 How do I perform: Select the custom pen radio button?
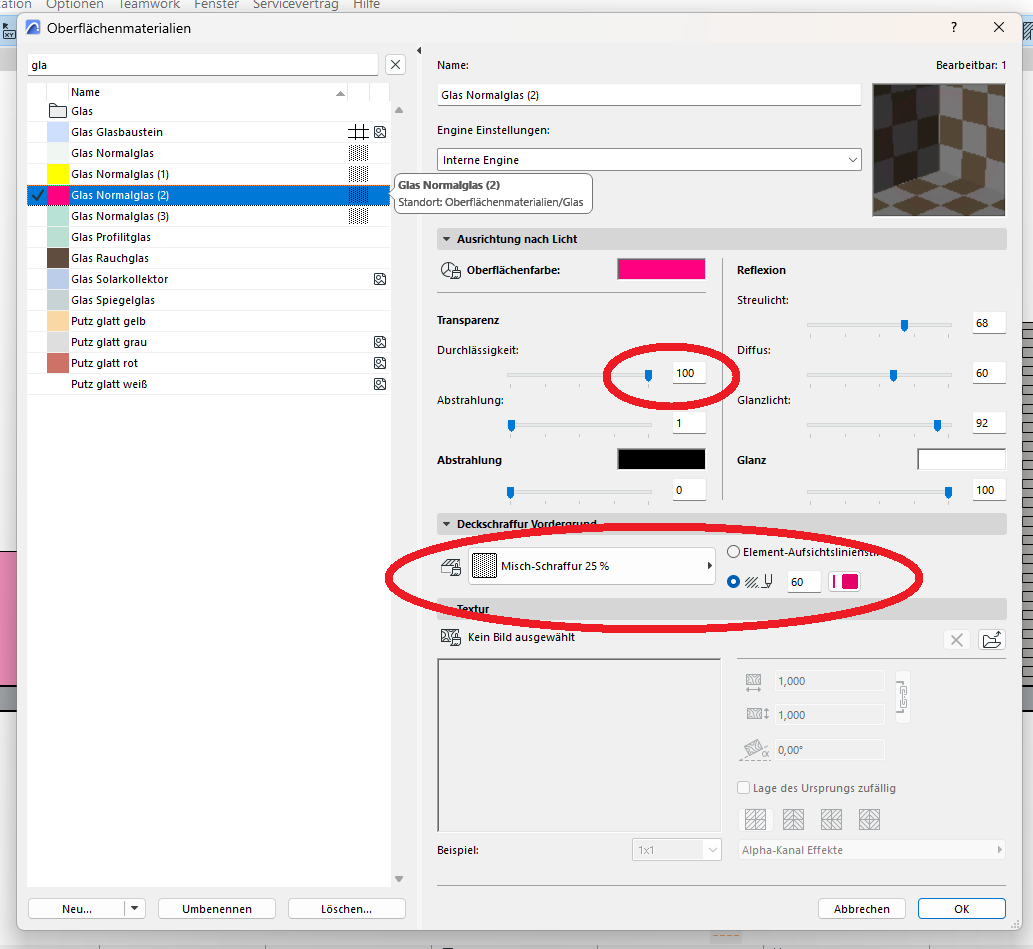click(x=733, y=582)
